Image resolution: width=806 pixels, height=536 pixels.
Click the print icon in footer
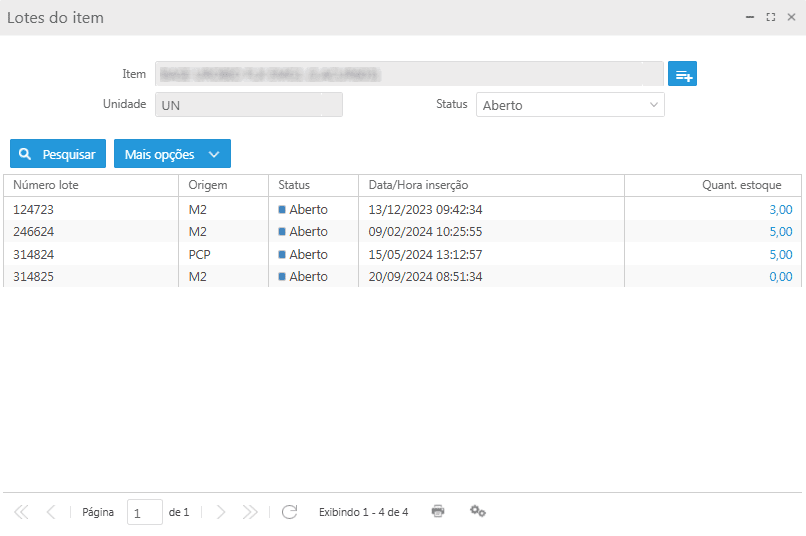click(x=438, y=511)
